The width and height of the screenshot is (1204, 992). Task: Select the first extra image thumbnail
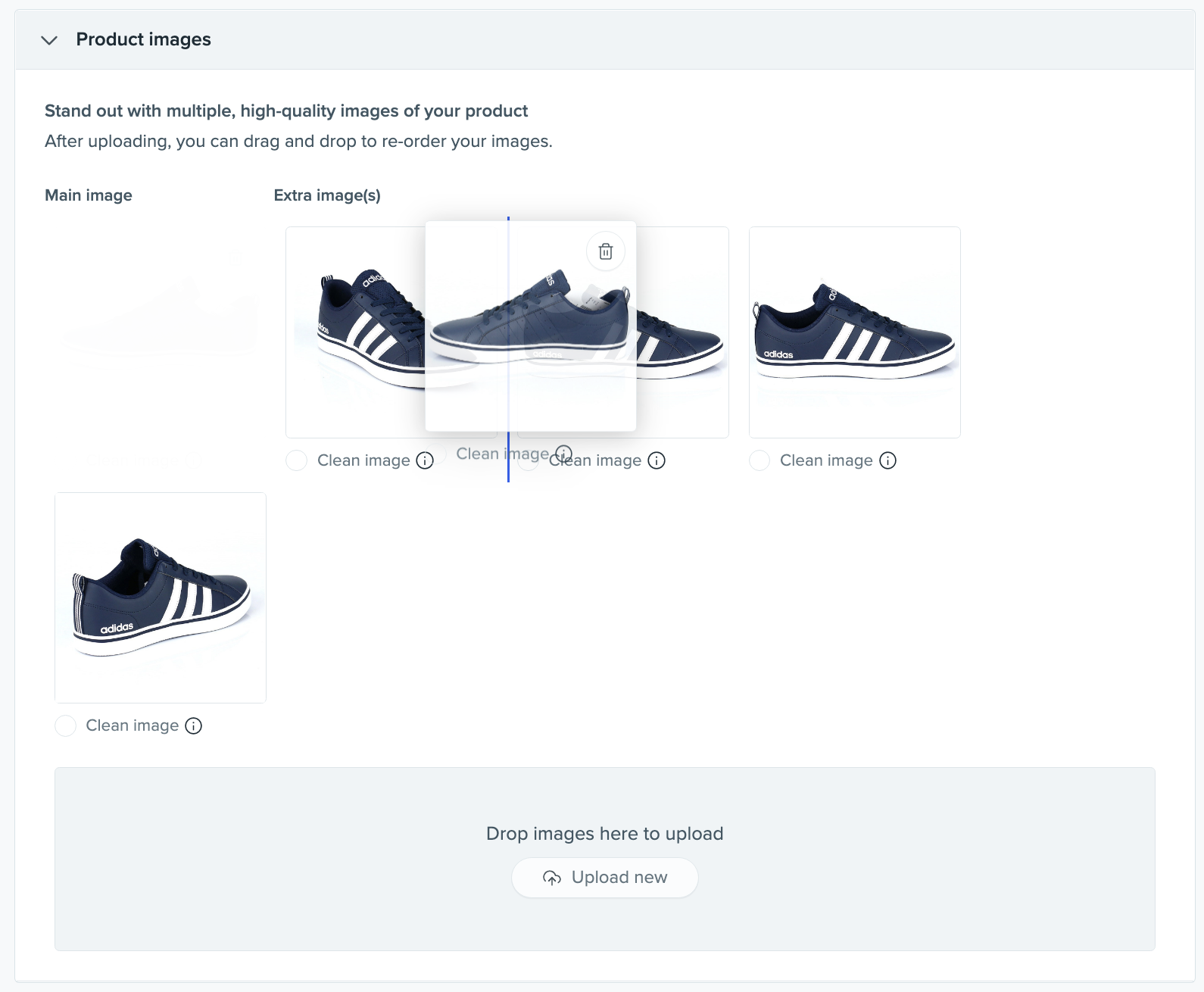pos(354,333)
